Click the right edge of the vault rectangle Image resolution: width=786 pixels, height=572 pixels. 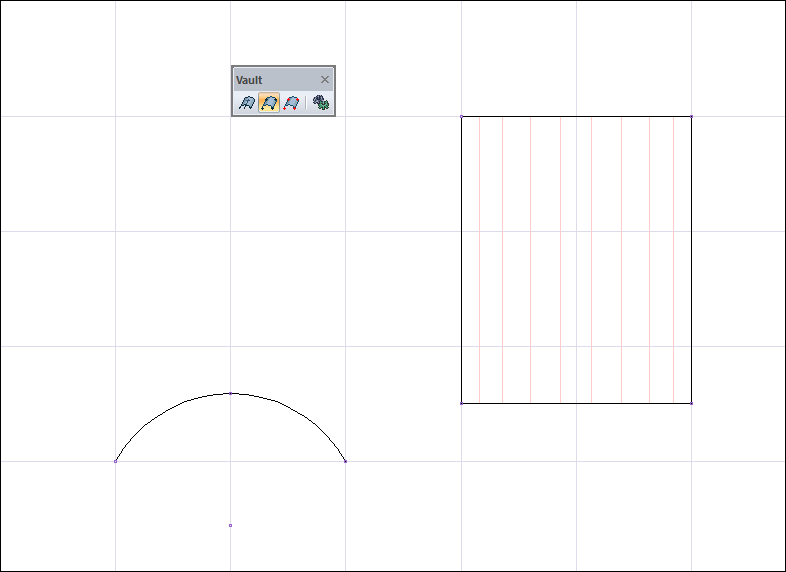point(692,260)
